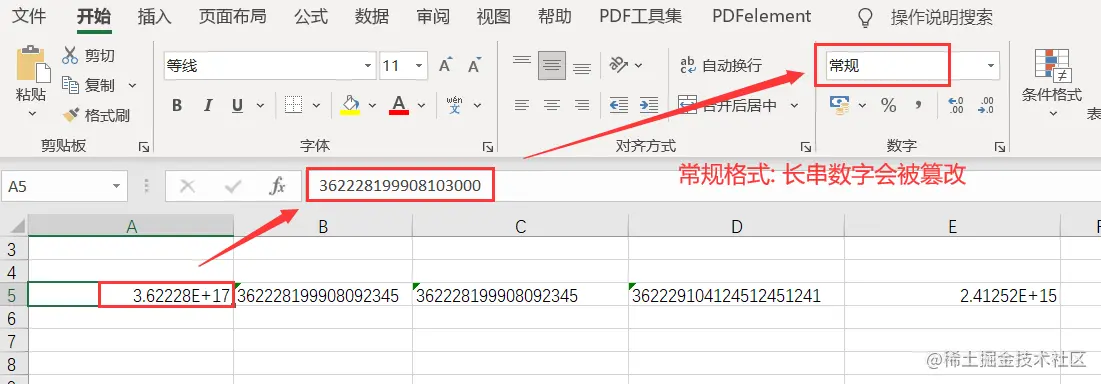Click the Paste clipboard icon
The height and width of the screenshot is (384, 1101).
33,65
